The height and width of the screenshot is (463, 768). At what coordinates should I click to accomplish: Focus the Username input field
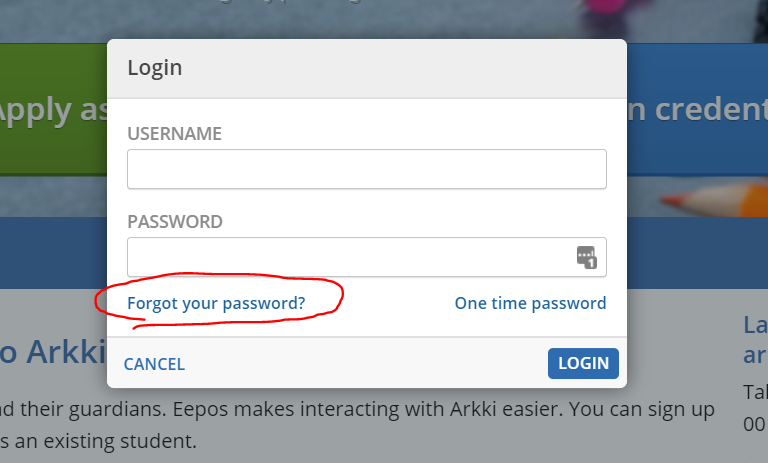point(366,169)
